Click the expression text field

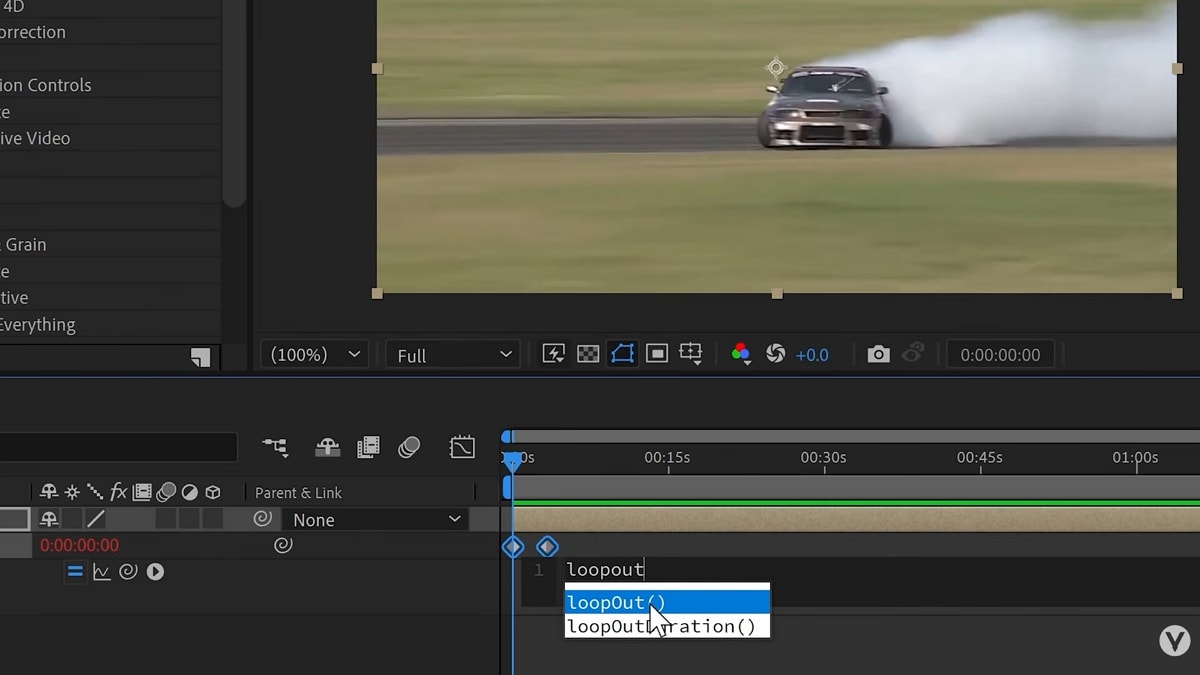click(860, 582)
